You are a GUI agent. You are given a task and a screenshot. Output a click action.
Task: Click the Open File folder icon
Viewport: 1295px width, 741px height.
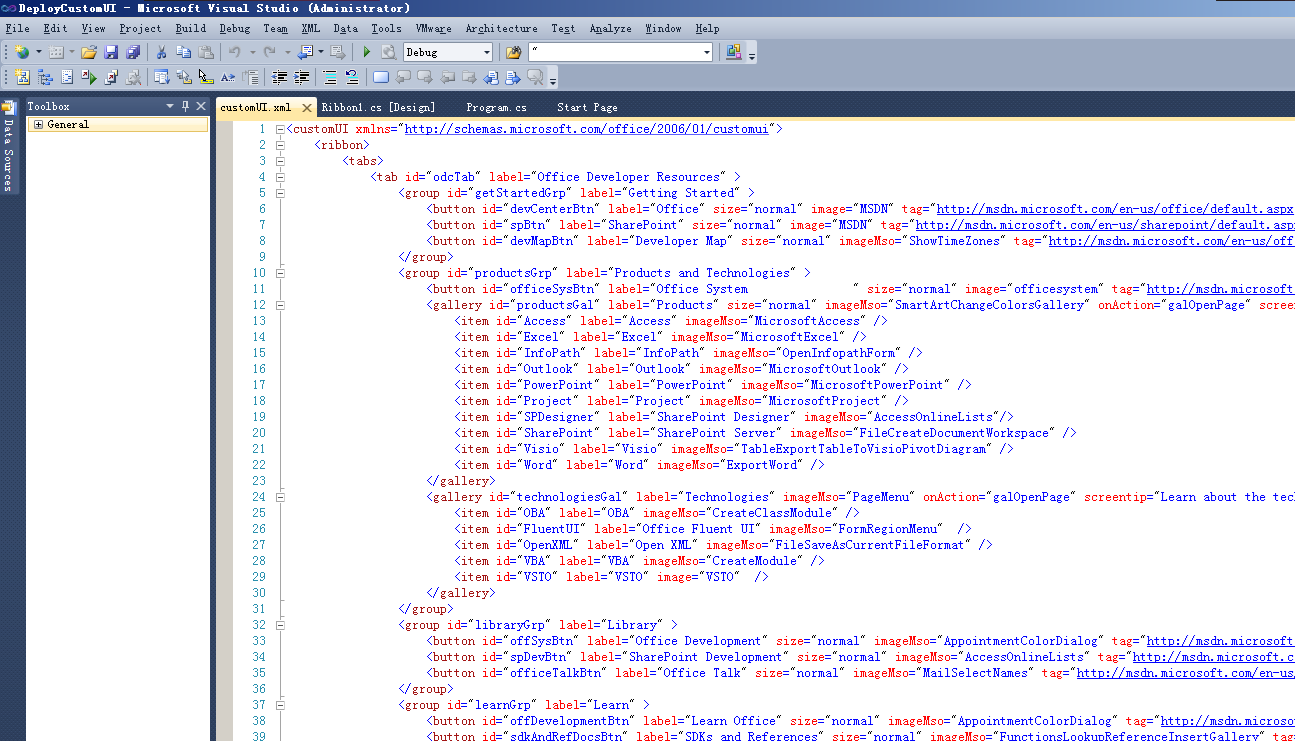coord(89,52)
